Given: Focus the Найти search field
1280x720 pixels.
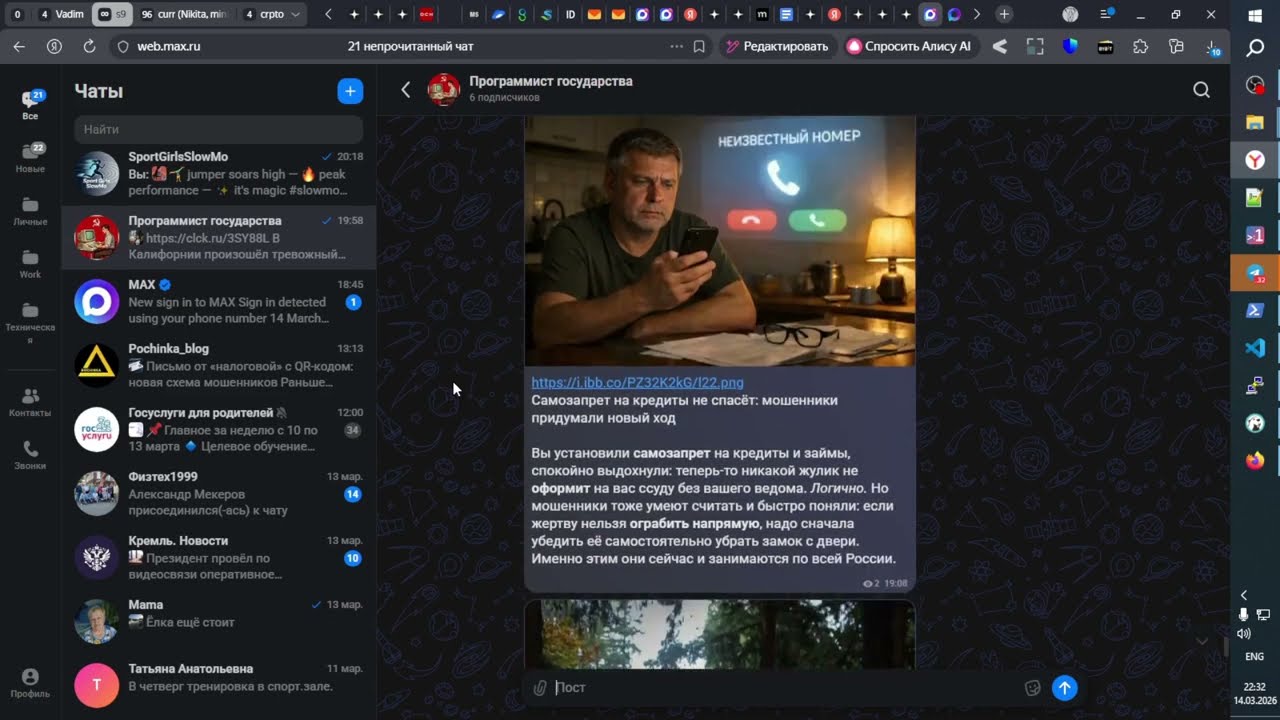Looking at the screenshot, I should tap(218, 129).
